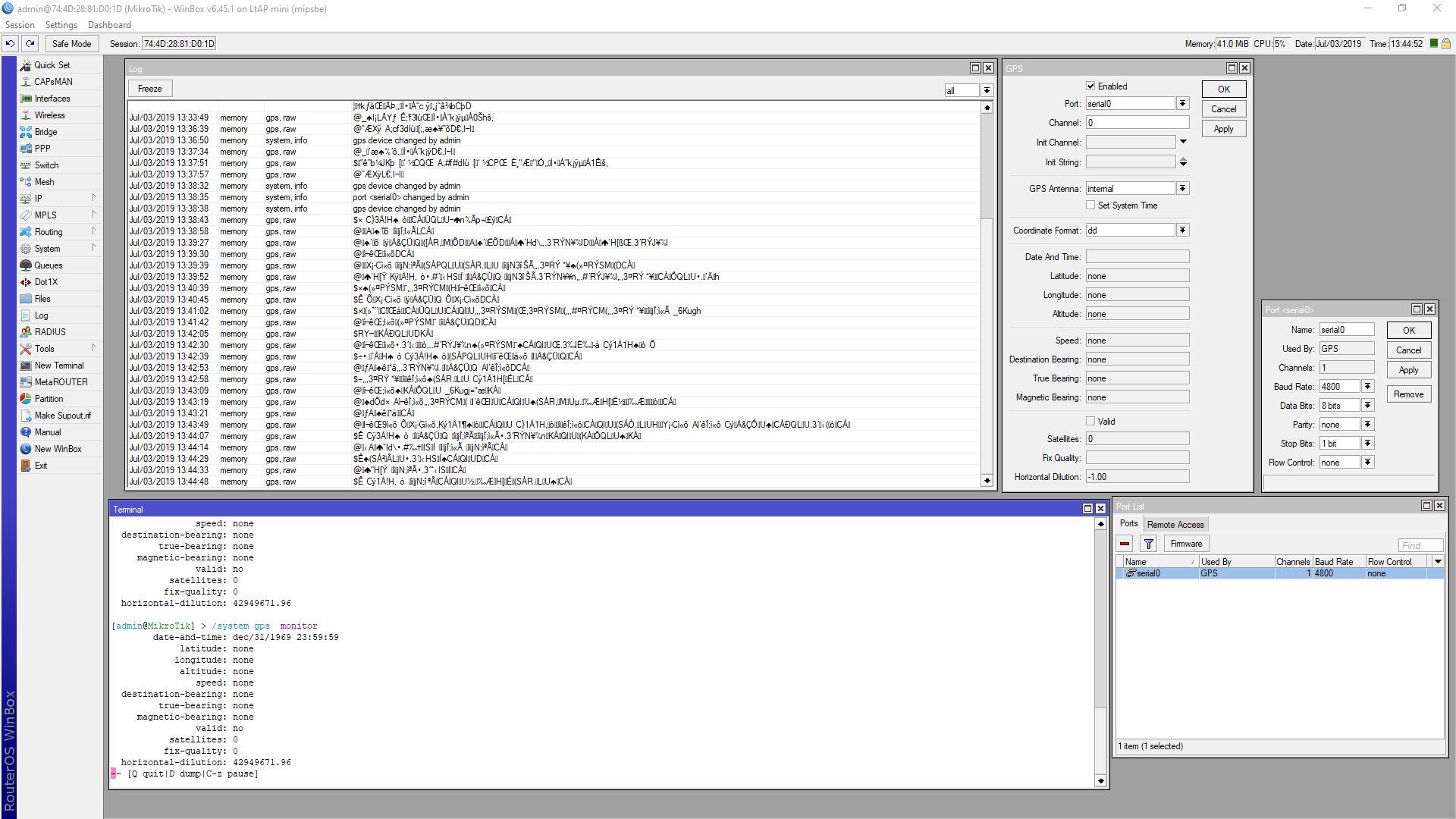Screen dimensions: 1456x819
Task: Open the GPS Port dropdown
Action: point(1182,104)
